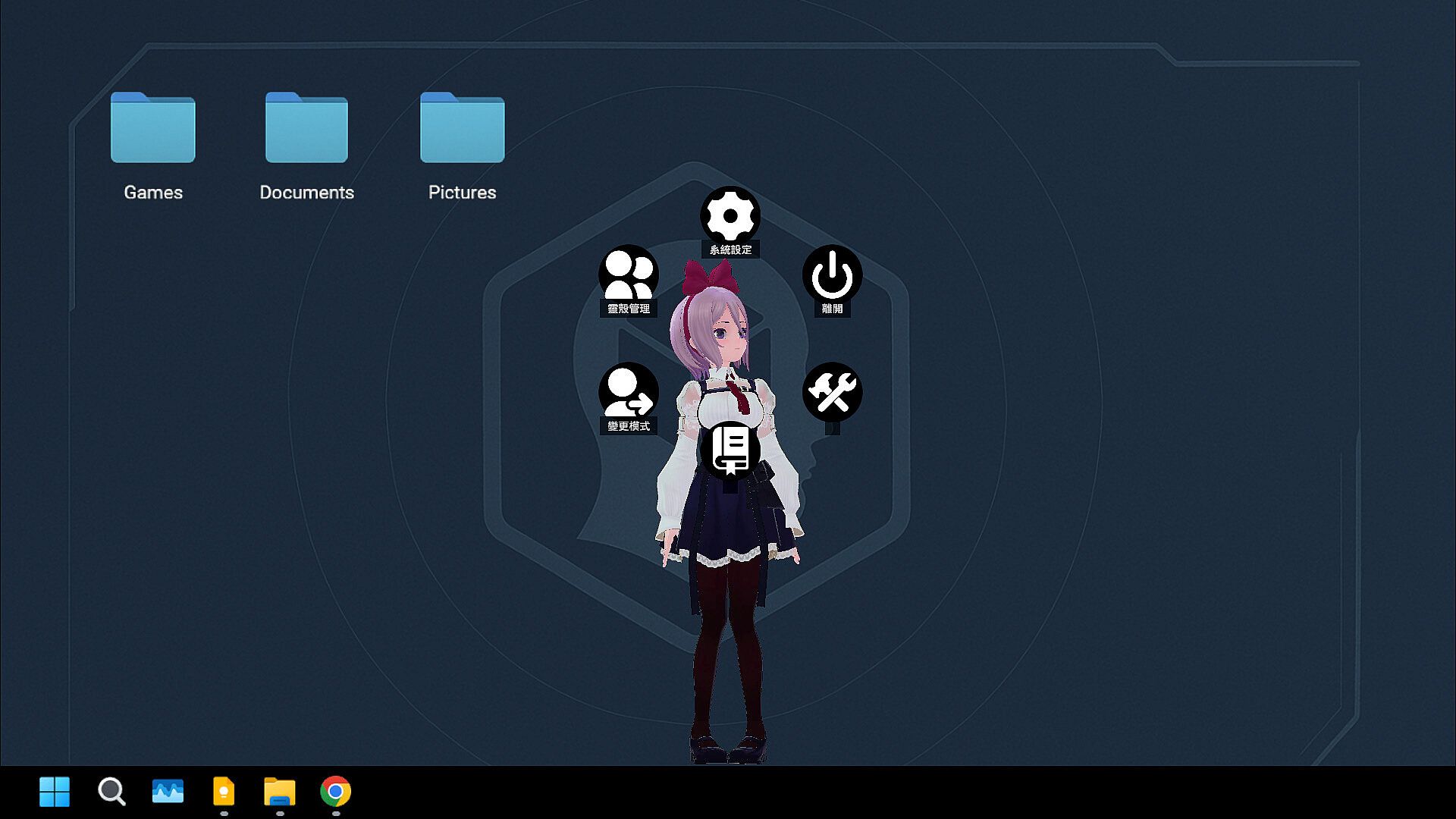Open the hammer and wrench tools icon
Viewport: 1456px width, 819px height.
(832, 391)
